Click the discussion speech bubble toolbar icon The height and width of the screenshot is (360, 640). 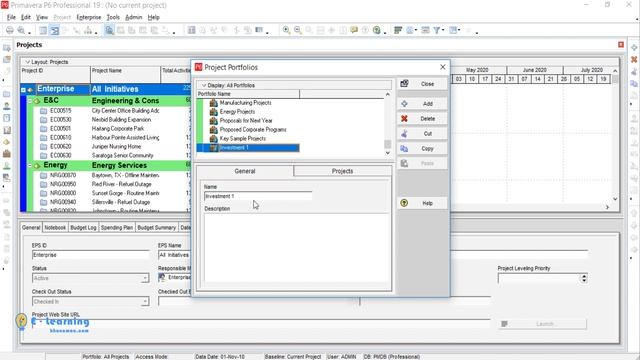coord(354,30)
